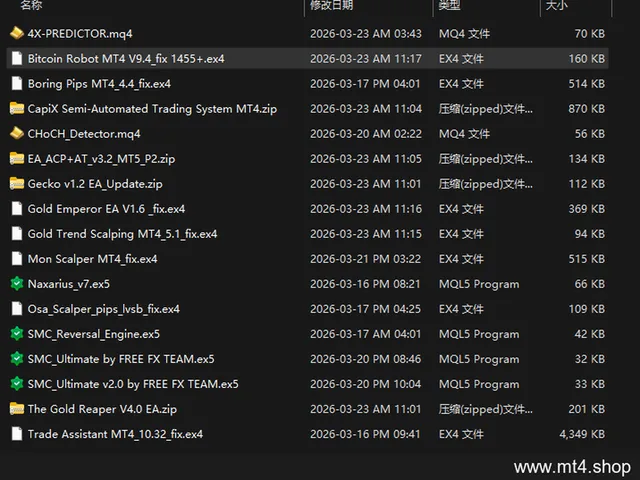The height and width of the screenshot is (480, 640).
Task: Select file 4X-PREDICTOR.mq4
Action: point(80,33)
